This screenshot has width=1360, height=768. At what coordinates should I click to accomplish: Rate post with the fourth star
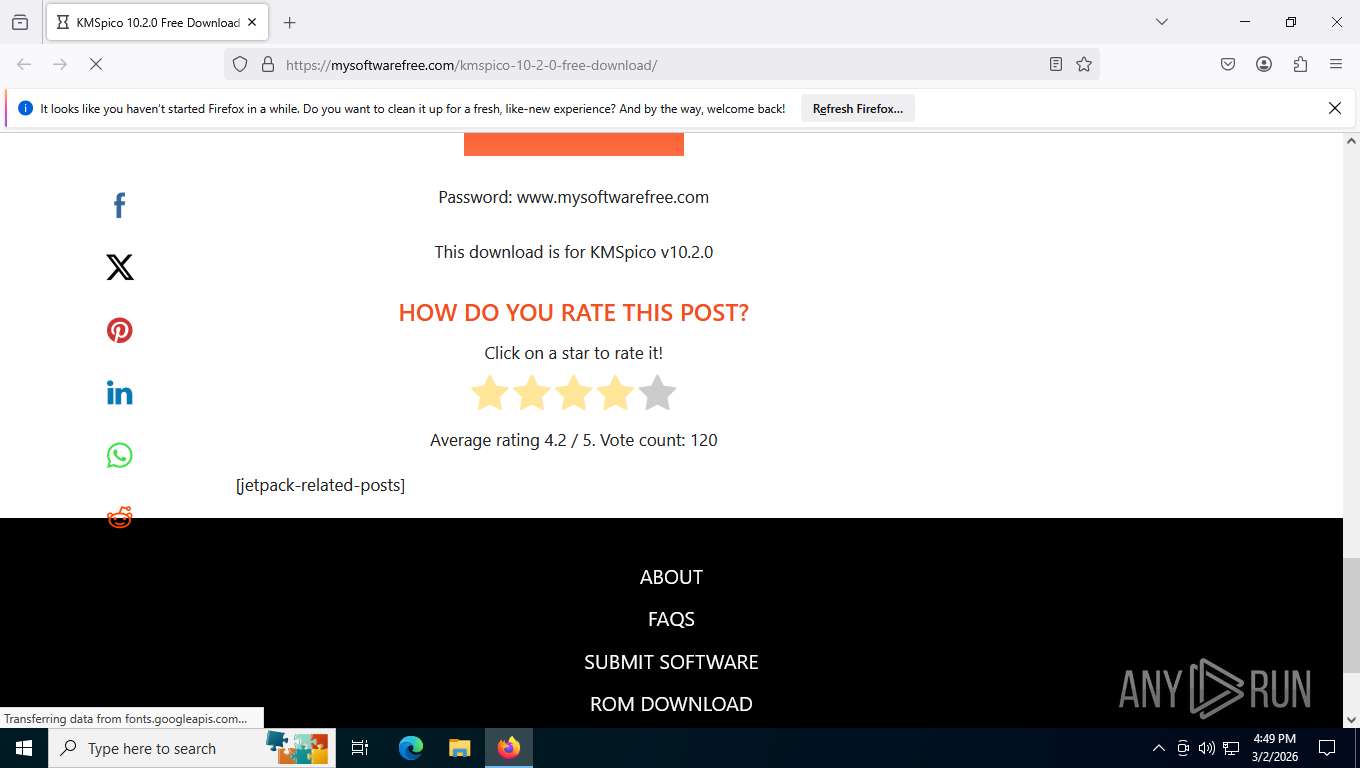tap(616, 393)
